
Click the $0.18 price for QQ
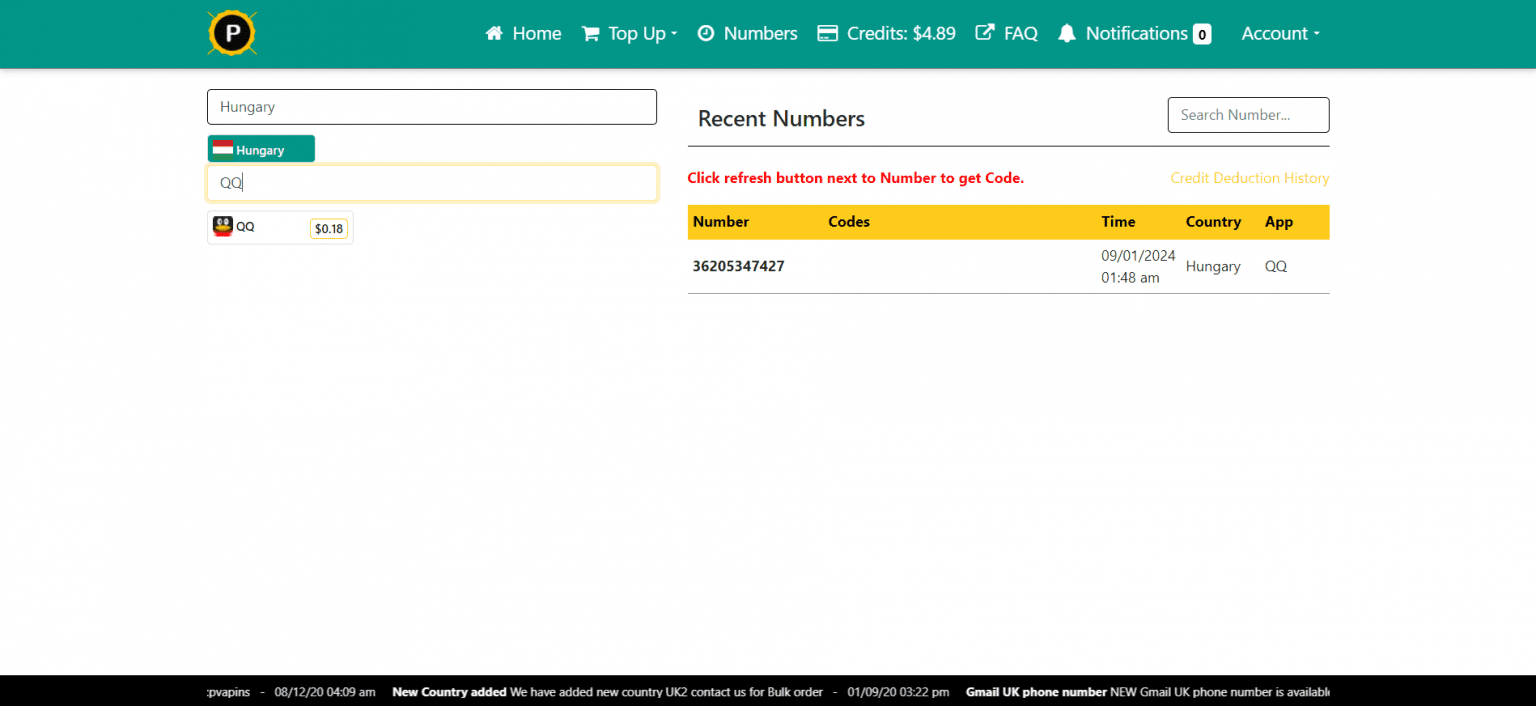328,228
